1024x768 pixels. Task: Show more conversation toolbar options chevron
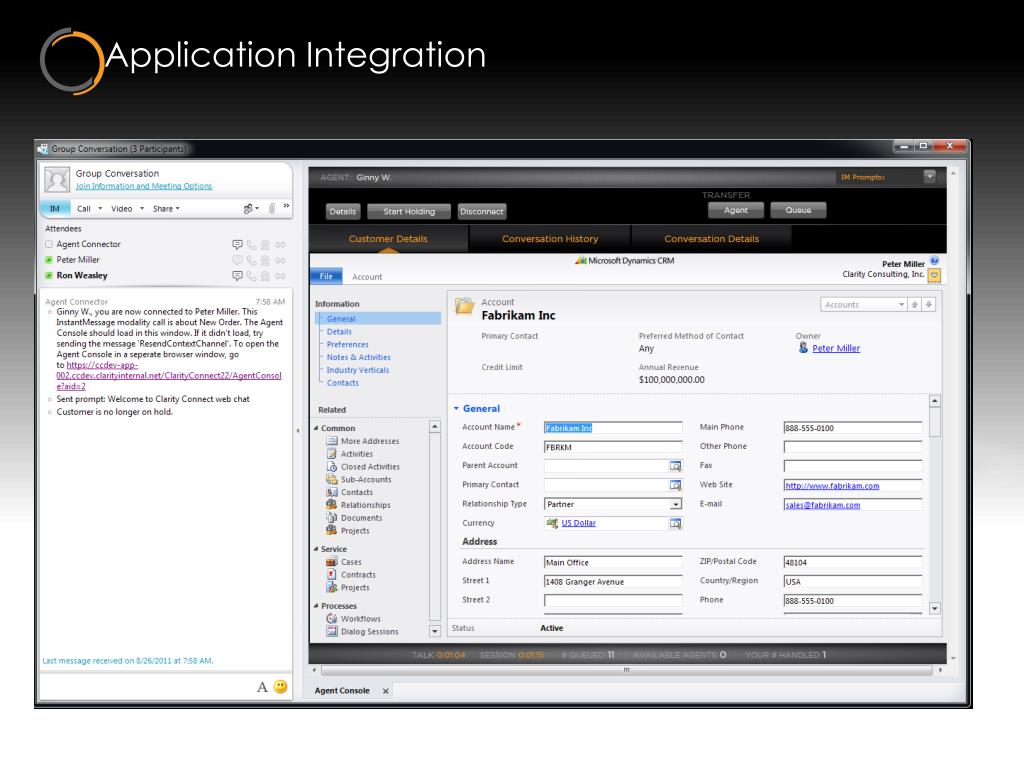[286, 206]
